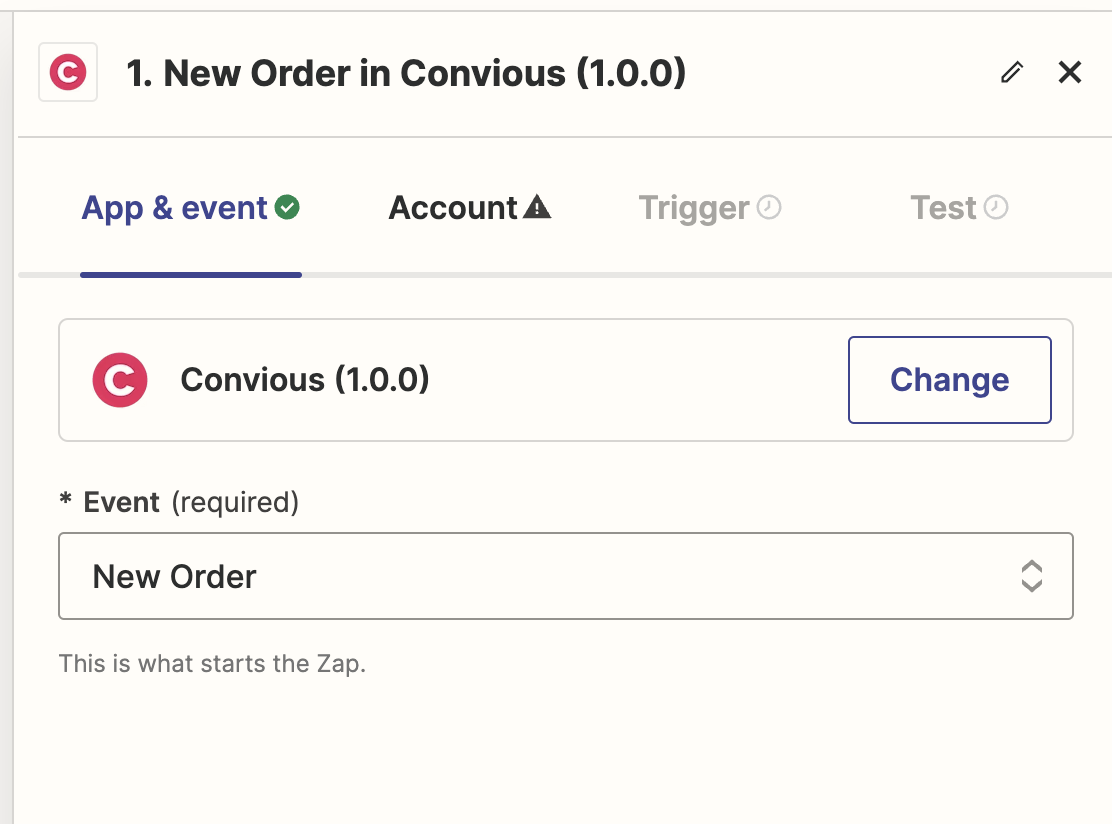
Task: Select the Test tab
Action: click(943, 208)
